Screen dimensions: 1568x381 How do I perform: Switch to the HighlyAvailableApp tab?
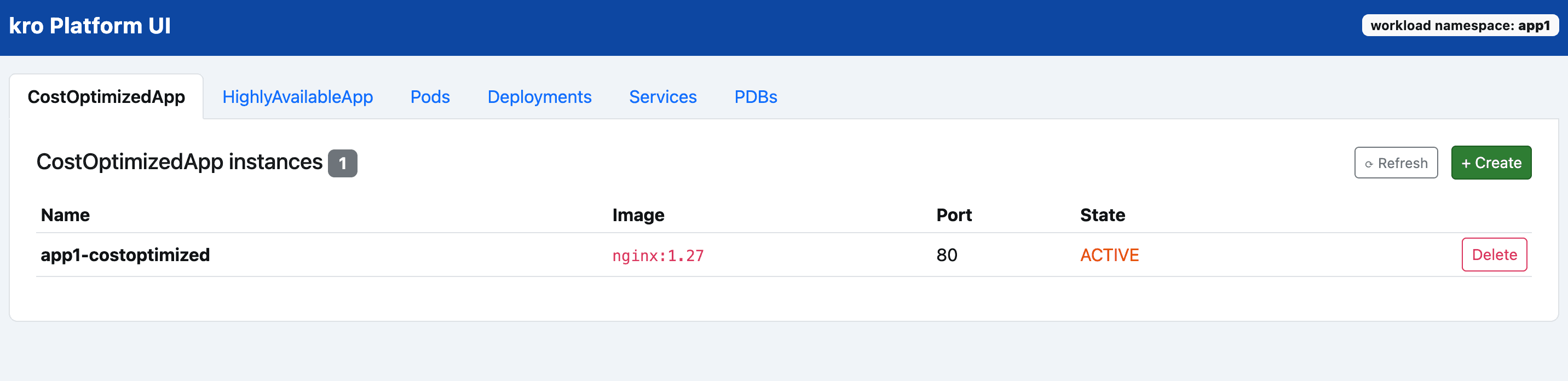pos(297,97)
